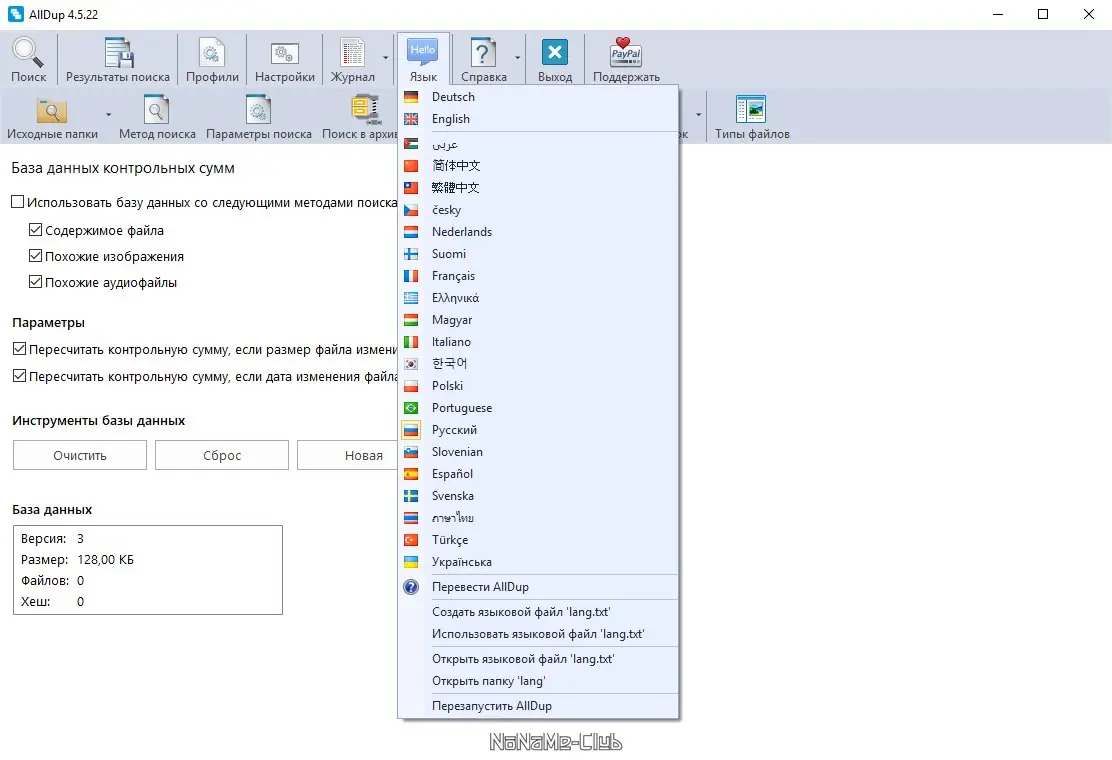The height and width of the screenshot is (760, 1112).
Task: Expand the dropdown arrow left of Типы файлов
Action: 699,115
